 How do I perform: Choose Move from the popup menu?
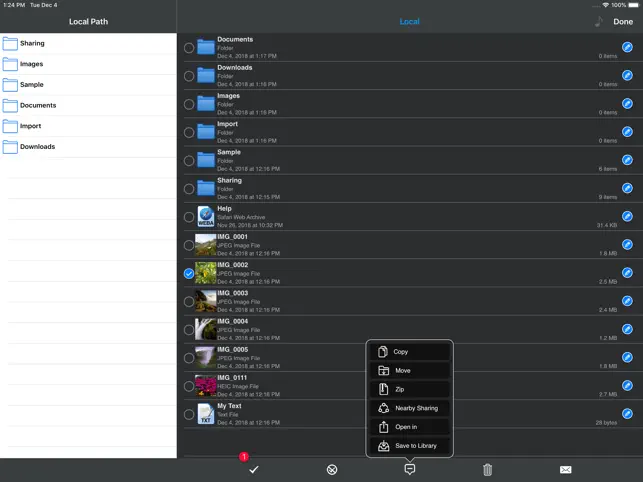[409, 370]
